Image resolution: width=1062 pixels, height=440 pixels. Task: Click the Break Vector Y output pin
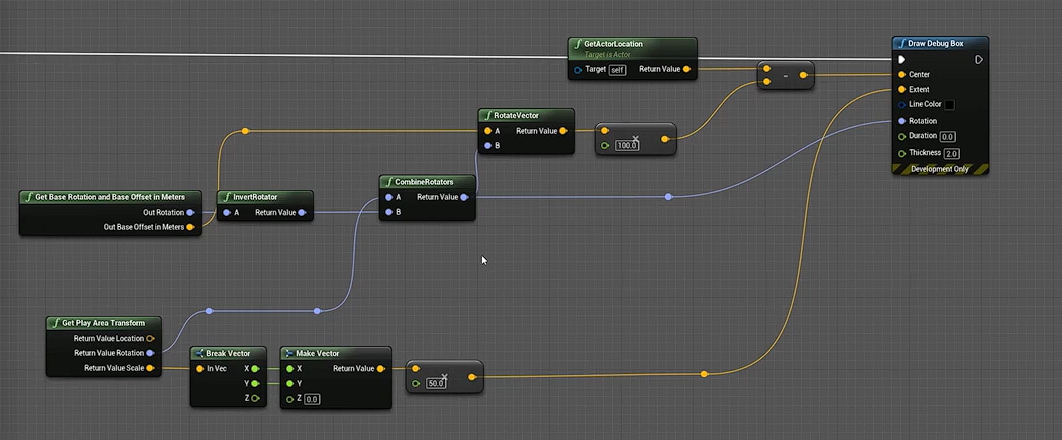tap(255, 384)
